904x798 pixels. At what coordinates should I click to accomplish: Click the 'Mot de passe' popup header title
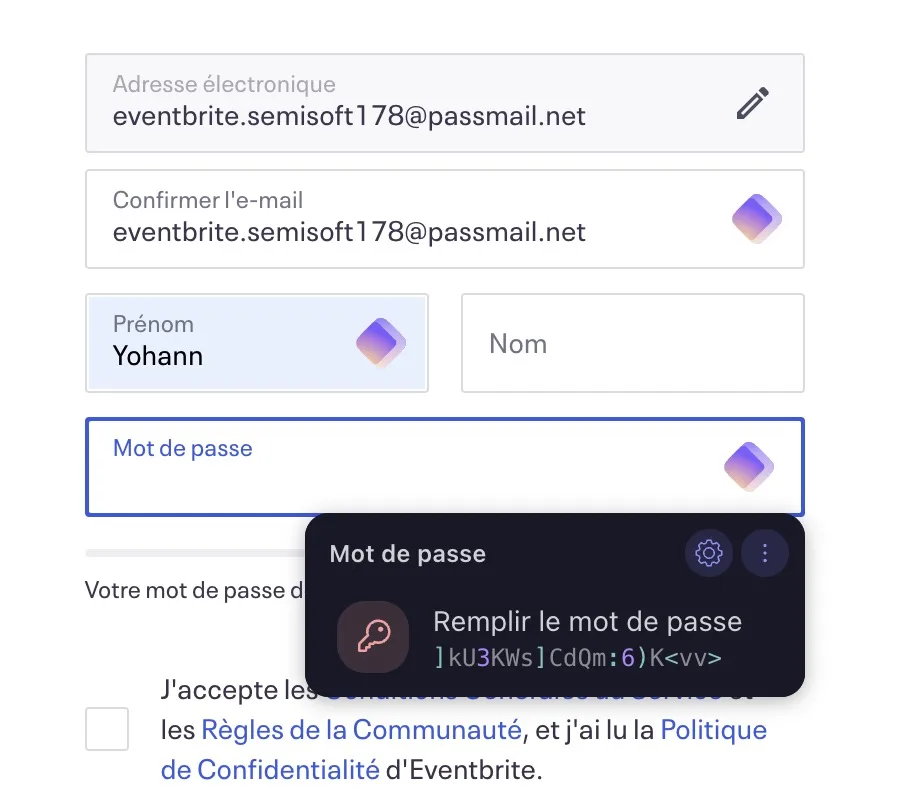408,554
